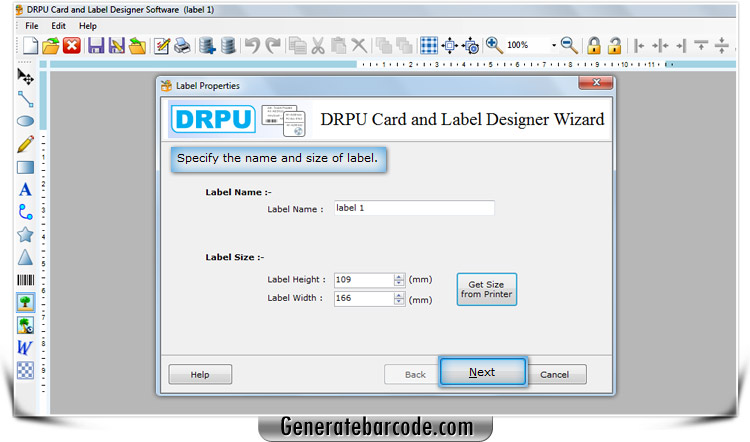Click the delete X icon beside paste

359,46
